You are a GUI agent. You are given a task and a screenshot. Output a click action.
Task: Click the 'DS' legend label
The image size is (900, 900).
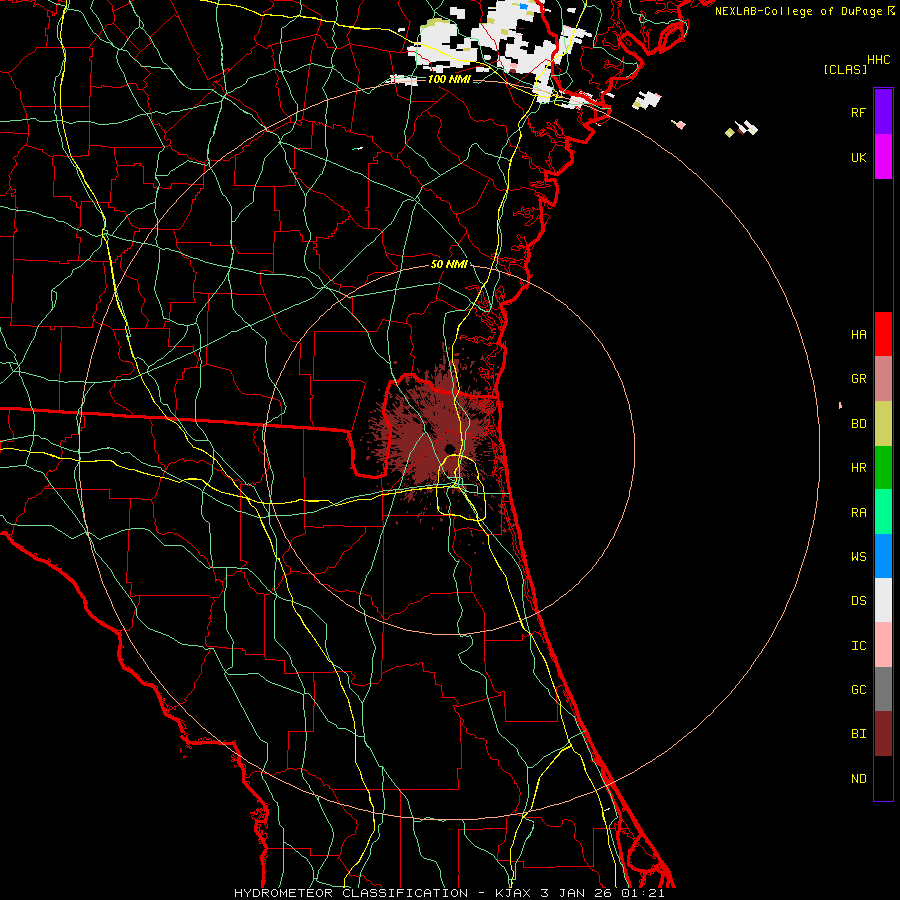coord(858,600)
